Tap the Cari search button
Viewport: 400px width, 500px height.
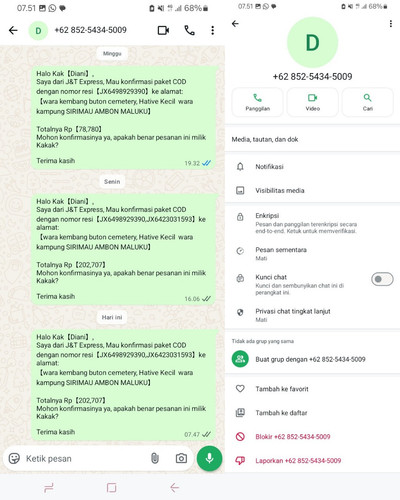click(367, 102)
